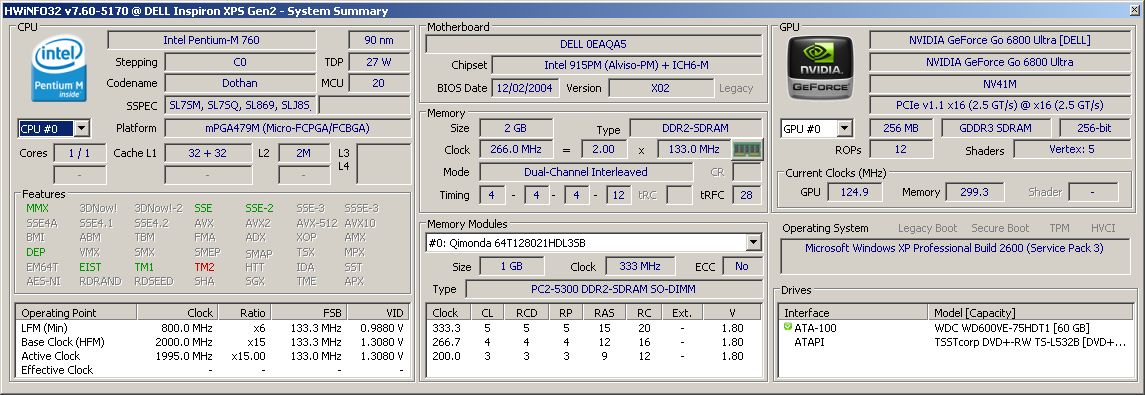Click the DELL 0EAQA5 motherboard field

[x=593, y=44]
